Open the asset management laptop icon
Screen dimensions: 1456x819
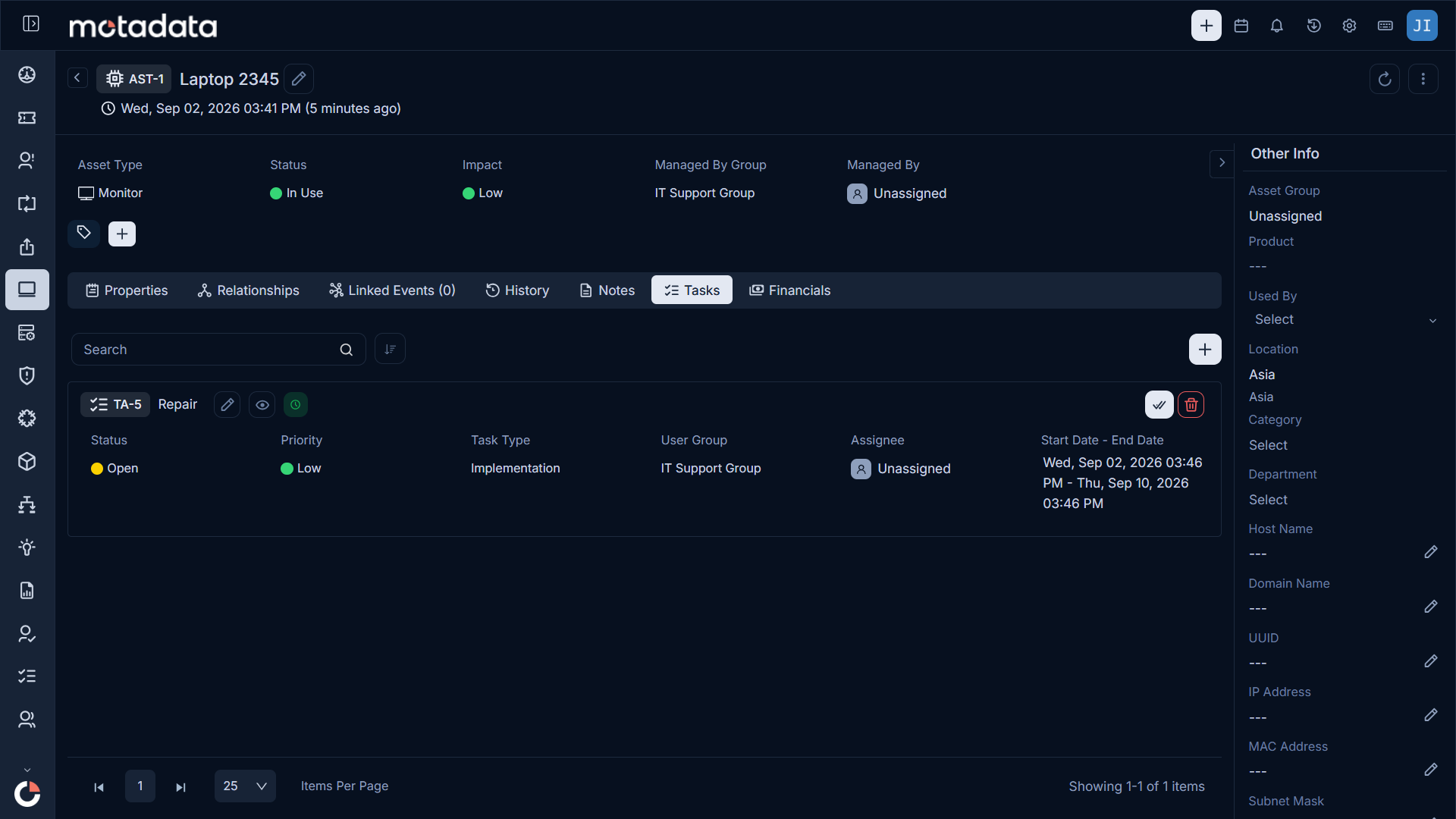[27, 290]
